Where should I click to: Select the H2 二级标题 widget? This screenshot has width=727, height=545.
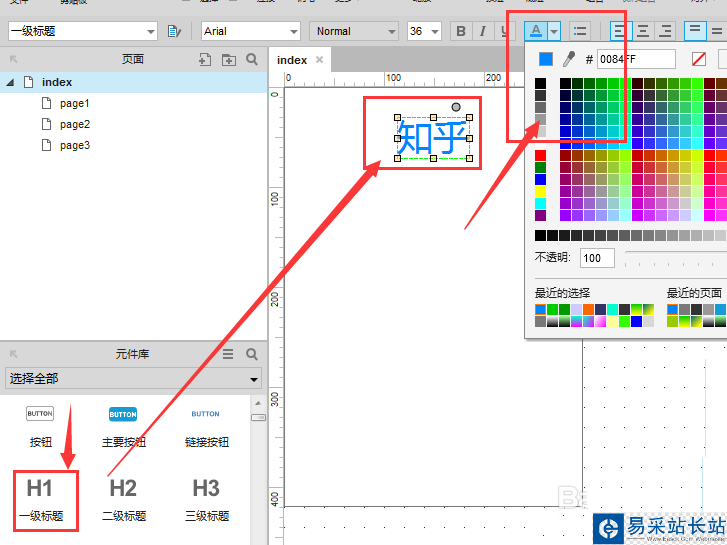[x=124, y=500]
